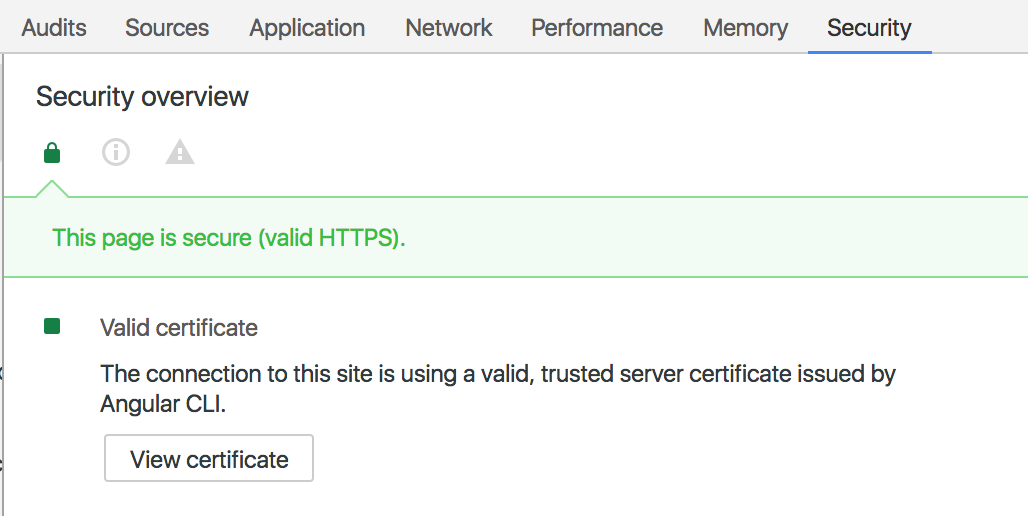The width and height of the screenshot is (1028, 516).
Task: Open the Network tab
Action: (449, 28)
